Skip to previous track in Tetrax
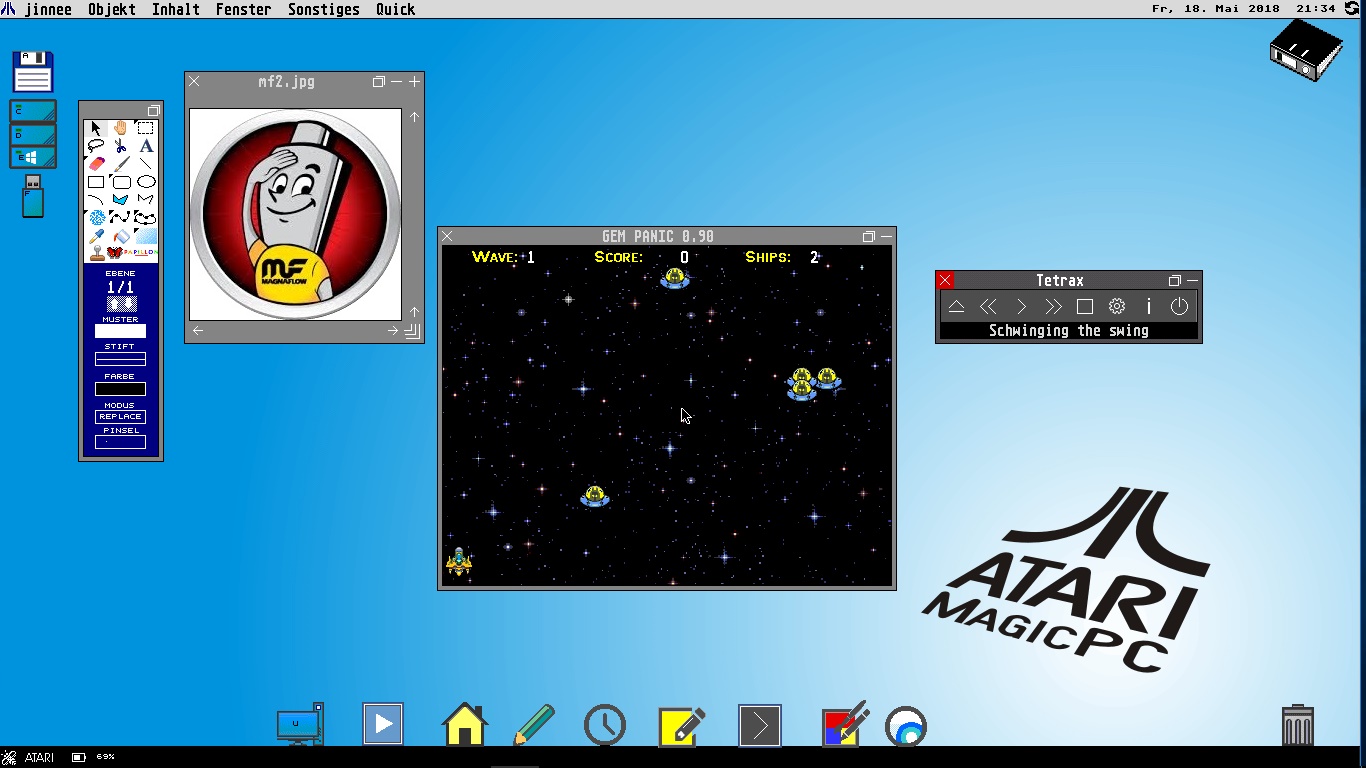The height and width of the screenshot is (768, 1366). [988, 307]
